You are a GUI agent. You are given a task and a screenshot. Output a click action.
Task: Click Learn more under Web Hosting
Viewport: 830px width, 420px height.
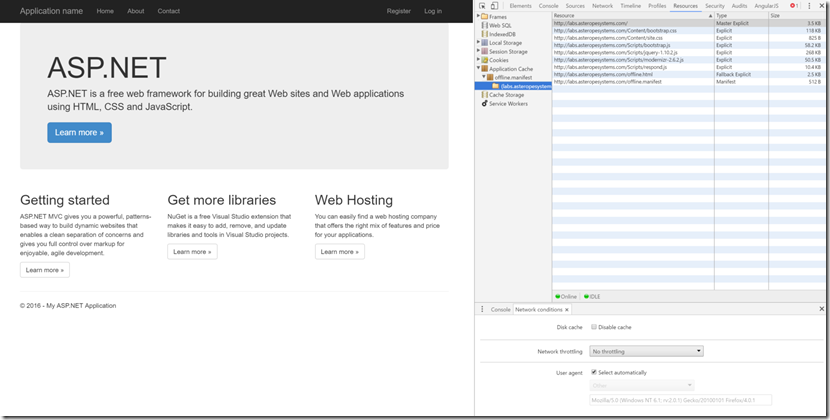coord(339,252)
